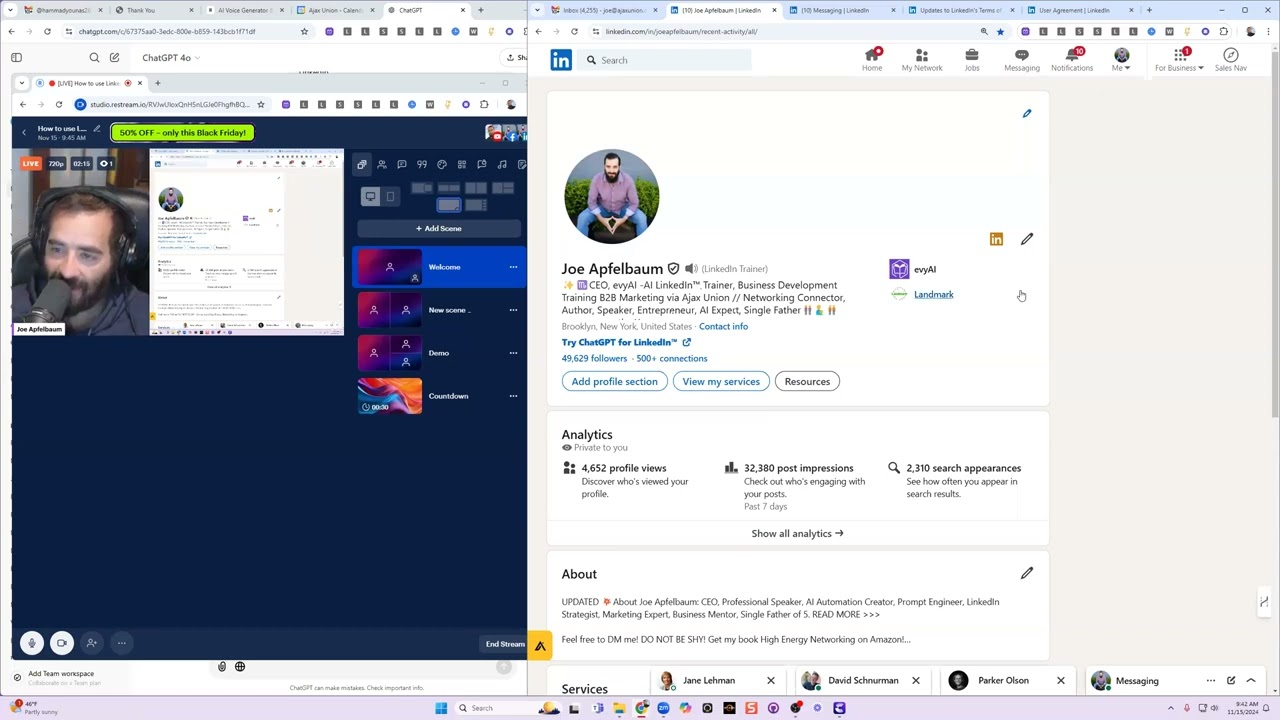1280x720 pixels.
Task: Click the verification shield beside the name
Action: (673, 269)
